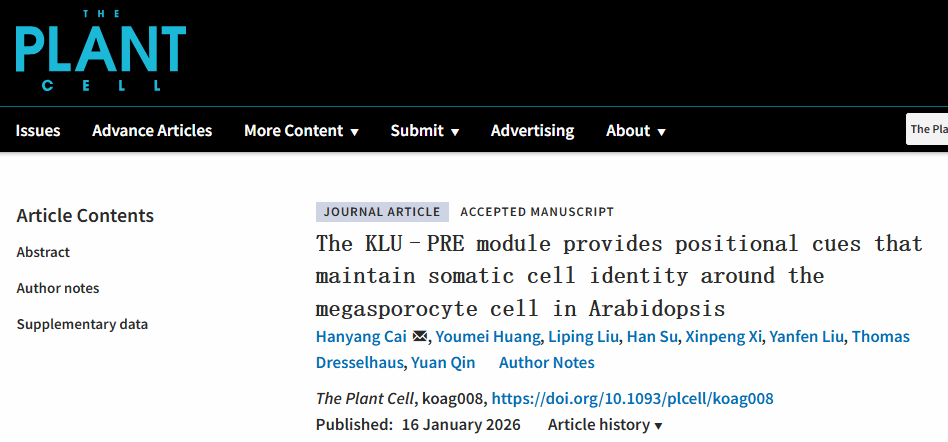Open the Advertising page

click(532, 131)
